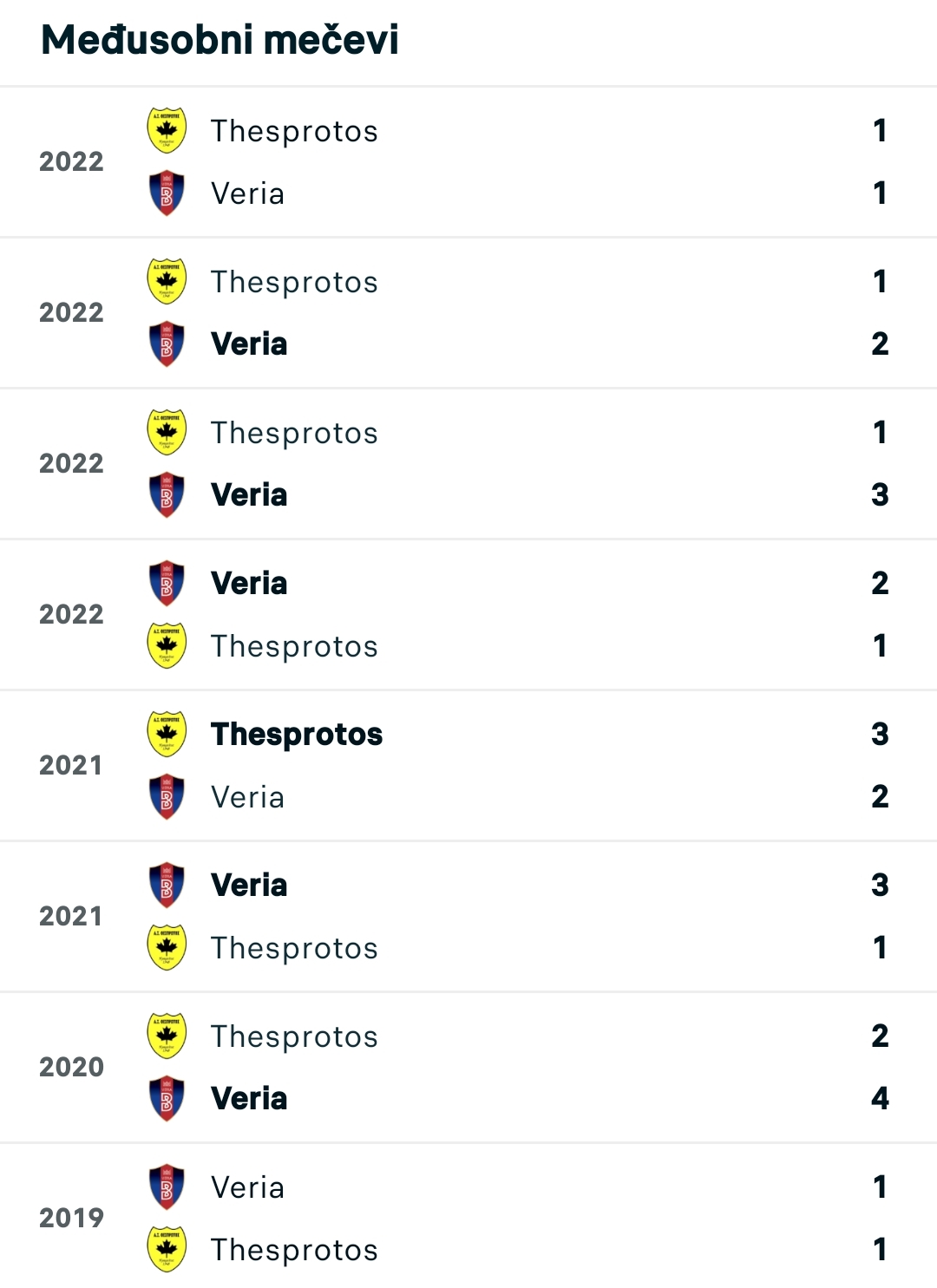Click Thesprotos crest in first 2022 match

[167, 131]
